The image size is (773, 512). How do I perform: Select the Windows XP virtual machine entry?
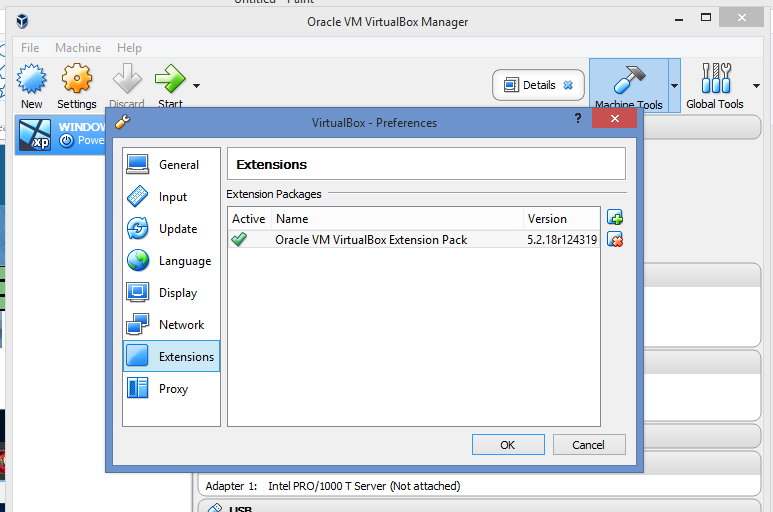(x=61, y=134)
